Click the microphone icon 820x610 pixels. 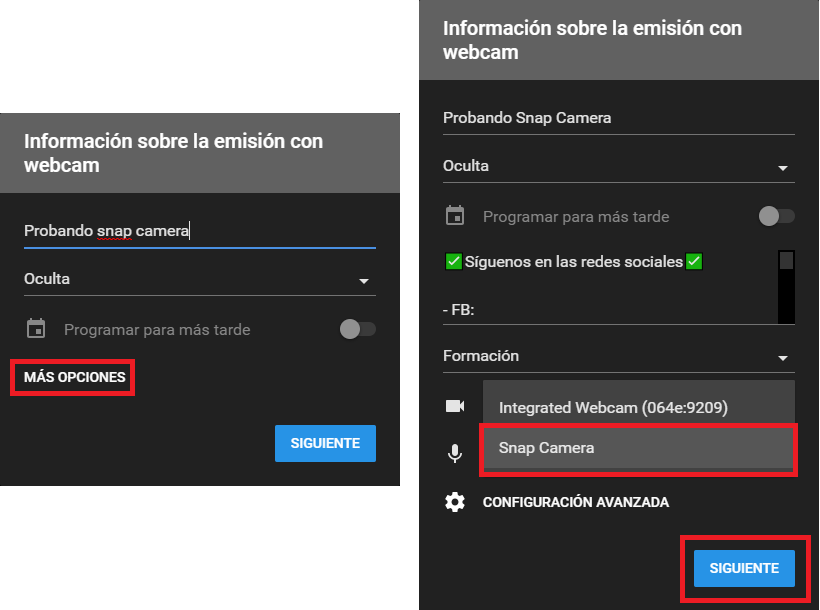tap(455, 453)
